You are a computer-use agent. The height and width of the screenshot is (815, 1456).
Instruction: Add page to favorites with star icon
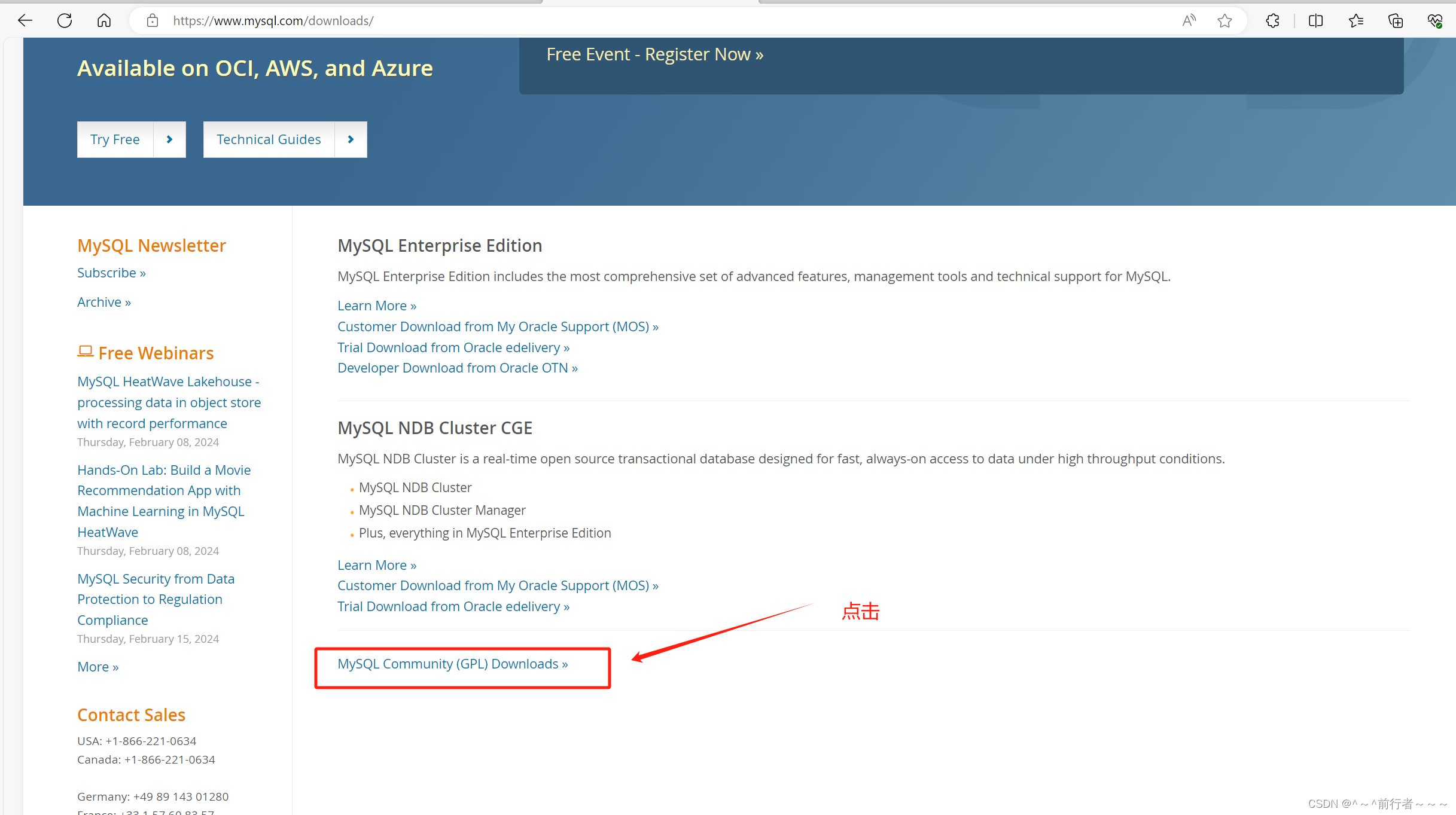pyautogui.click(x=1224, y=21)
